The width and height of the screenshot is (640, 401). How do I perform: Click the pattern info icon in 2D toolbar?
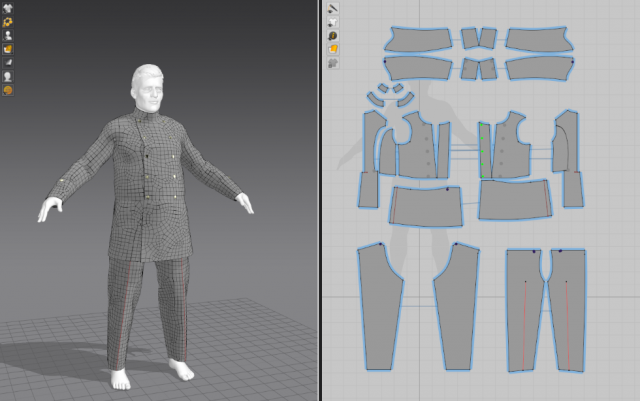point(332,35)
